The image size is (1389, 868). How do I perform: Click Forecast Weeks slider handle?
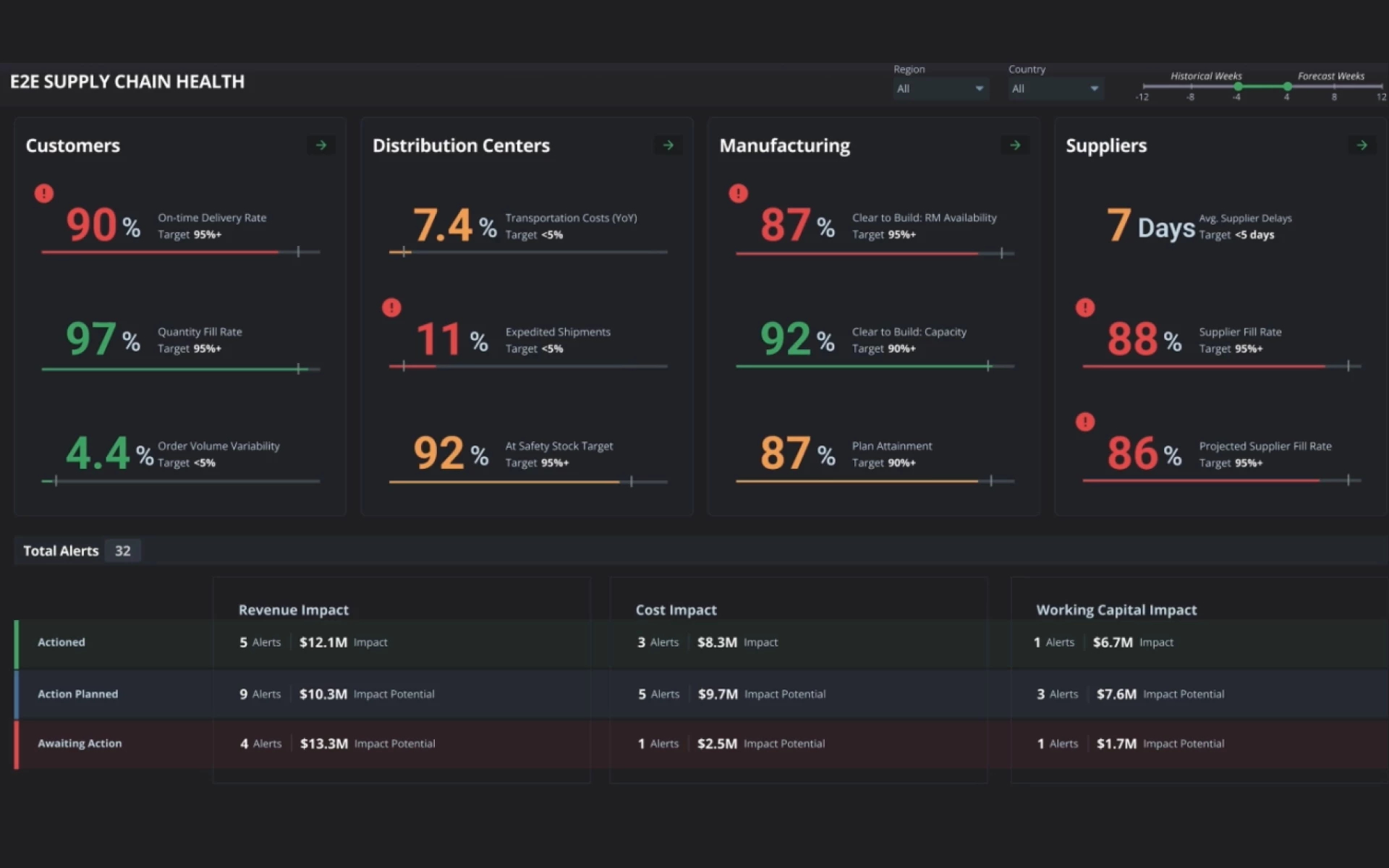point(1288,87)
